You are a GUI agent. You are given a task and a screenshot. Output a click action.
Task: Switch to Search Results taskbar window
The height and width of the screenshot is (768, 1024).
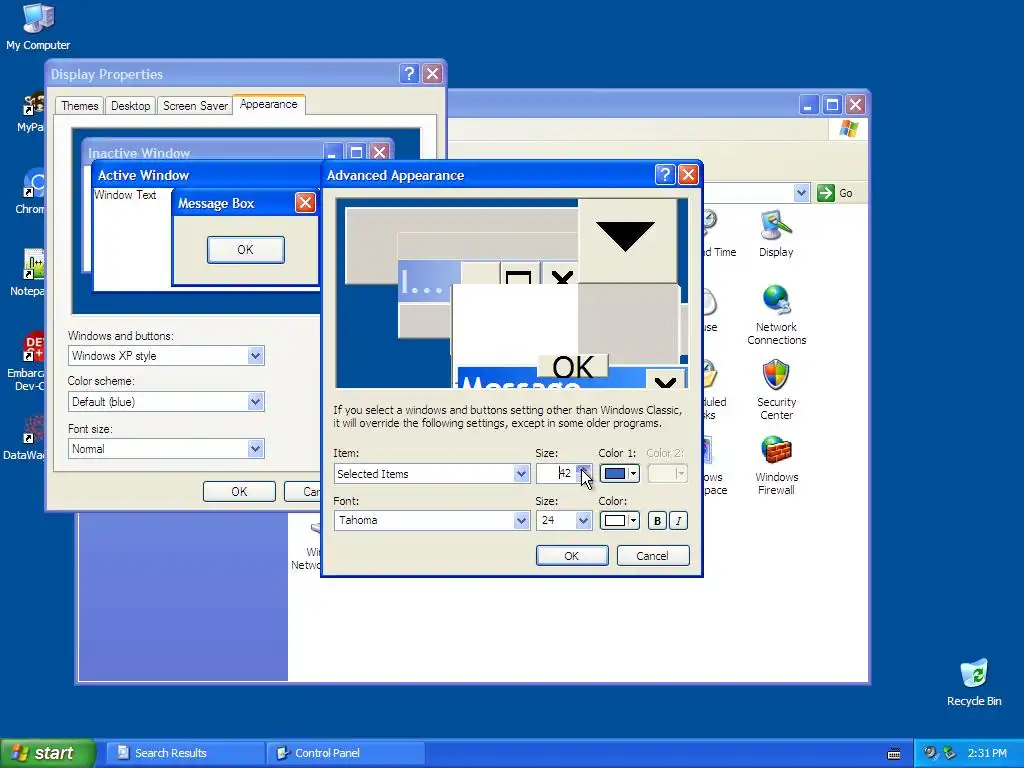click(x=184, y=753)
